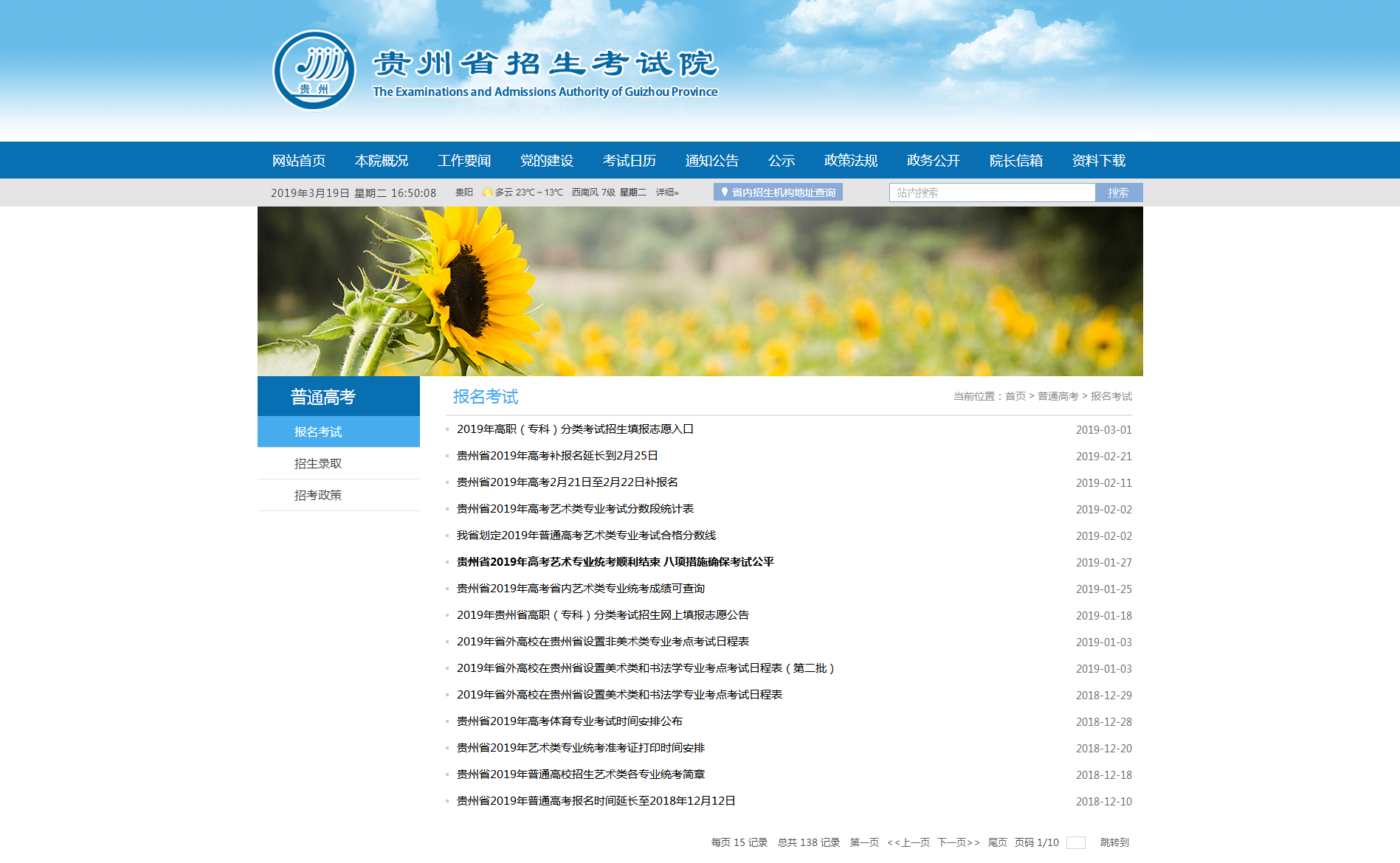Image resolution: width=1400 pixels, height=863 pixels.
Task: Open the 院长信箱 menu item
Action: (1015, 160)
